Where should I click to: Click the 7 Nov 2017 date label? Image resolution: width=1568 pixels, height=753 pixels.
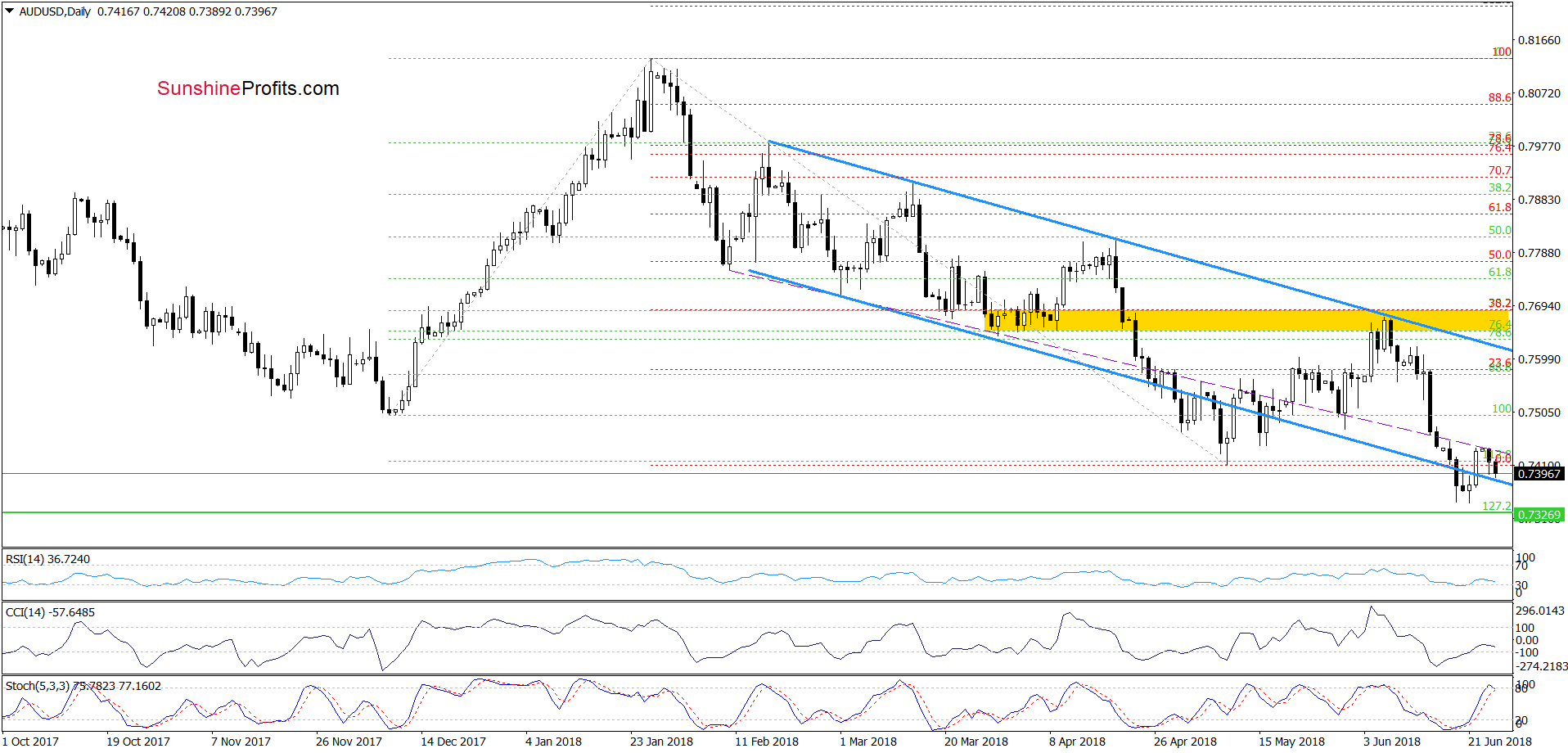click(241, 742)
